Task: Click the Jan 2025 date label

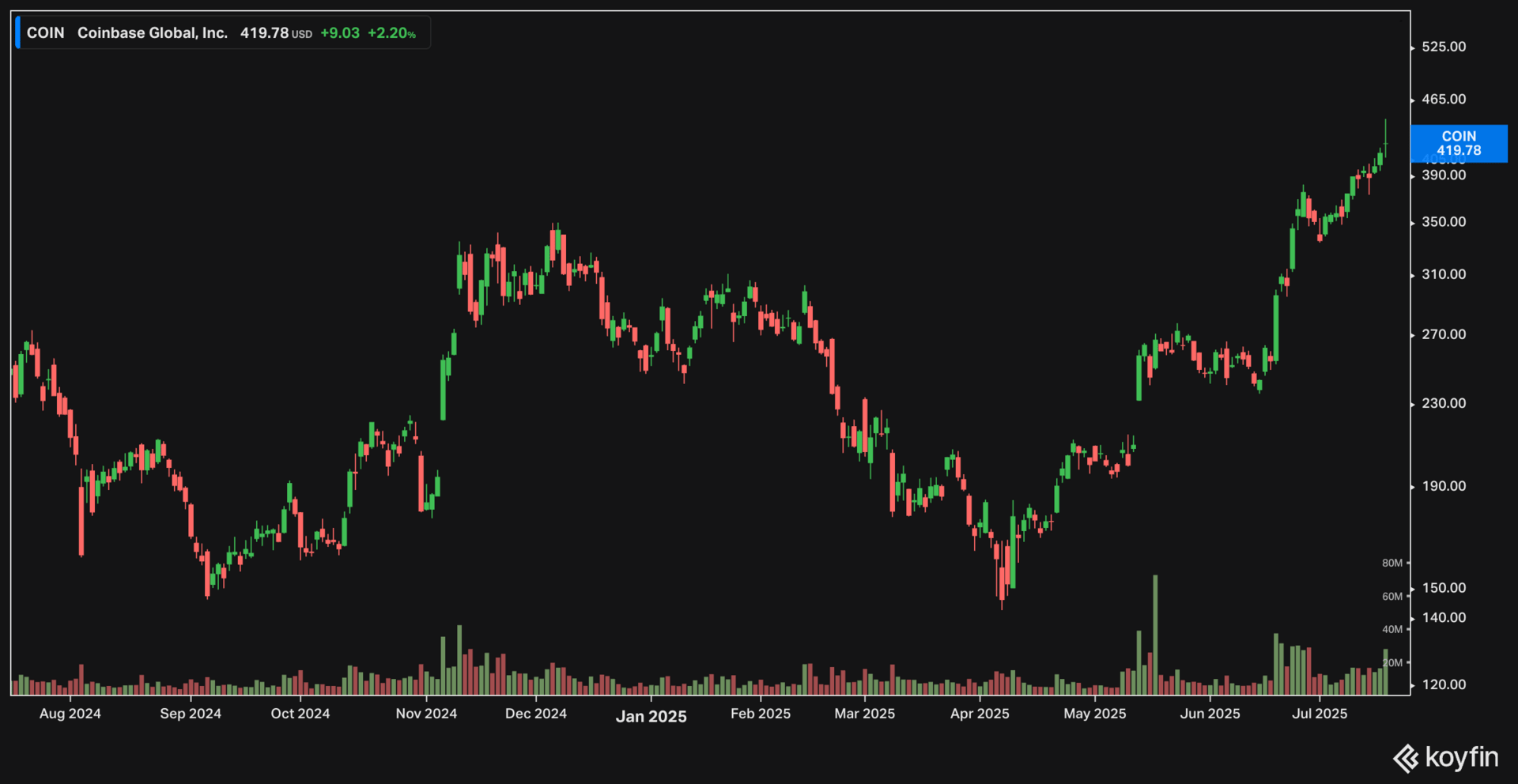Action: pyautogui.click(x=651, y=716)
